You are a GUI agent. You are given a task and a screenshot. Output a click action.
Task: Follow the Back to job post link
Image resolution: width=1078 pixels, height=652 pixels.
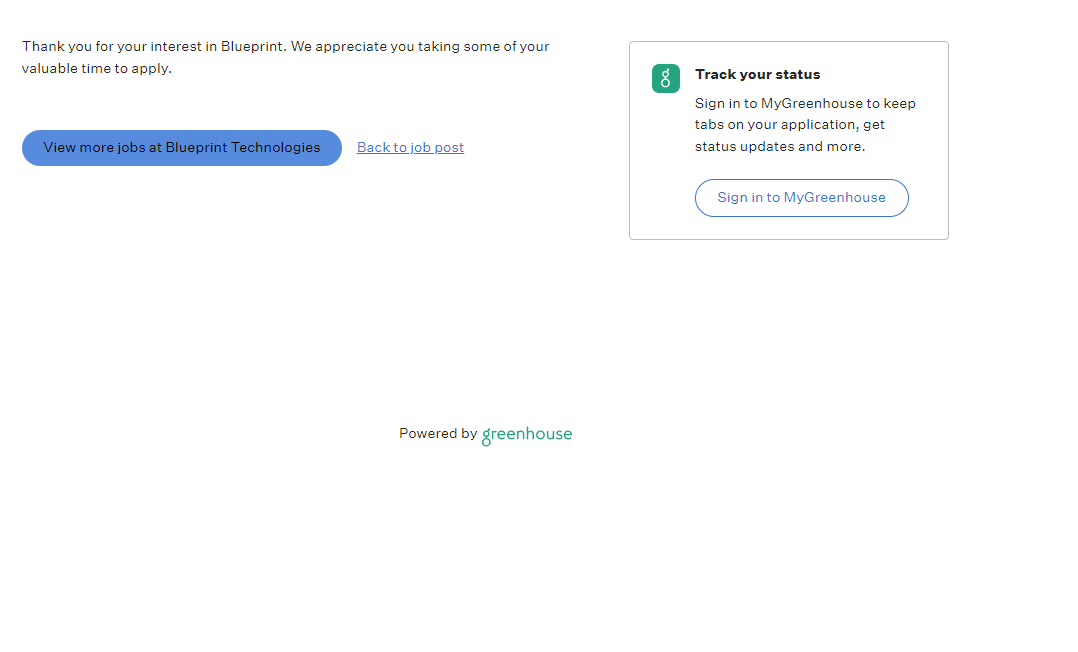pos(410,148)
